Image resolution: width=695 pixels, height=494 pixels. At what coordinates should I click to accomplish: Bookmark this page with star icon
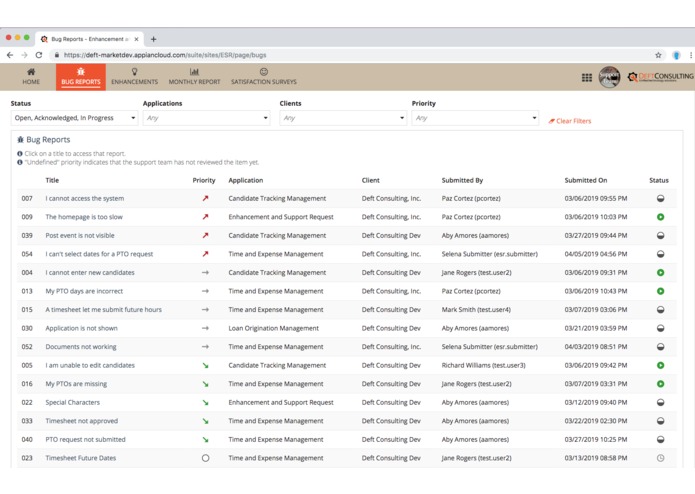(658, 55)
